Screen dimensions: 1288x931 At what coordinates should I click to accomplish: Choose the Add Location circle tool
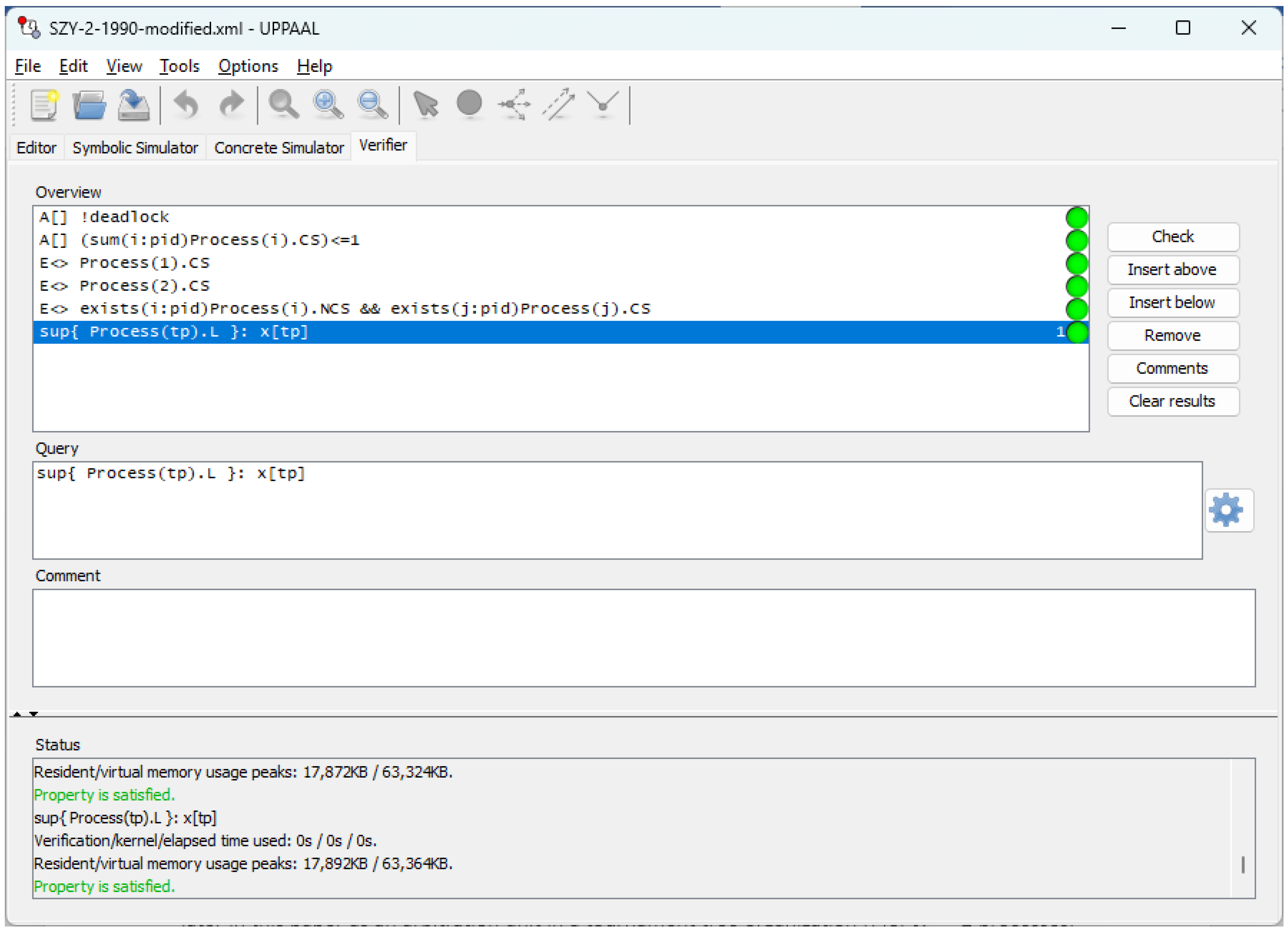[469, 104]
